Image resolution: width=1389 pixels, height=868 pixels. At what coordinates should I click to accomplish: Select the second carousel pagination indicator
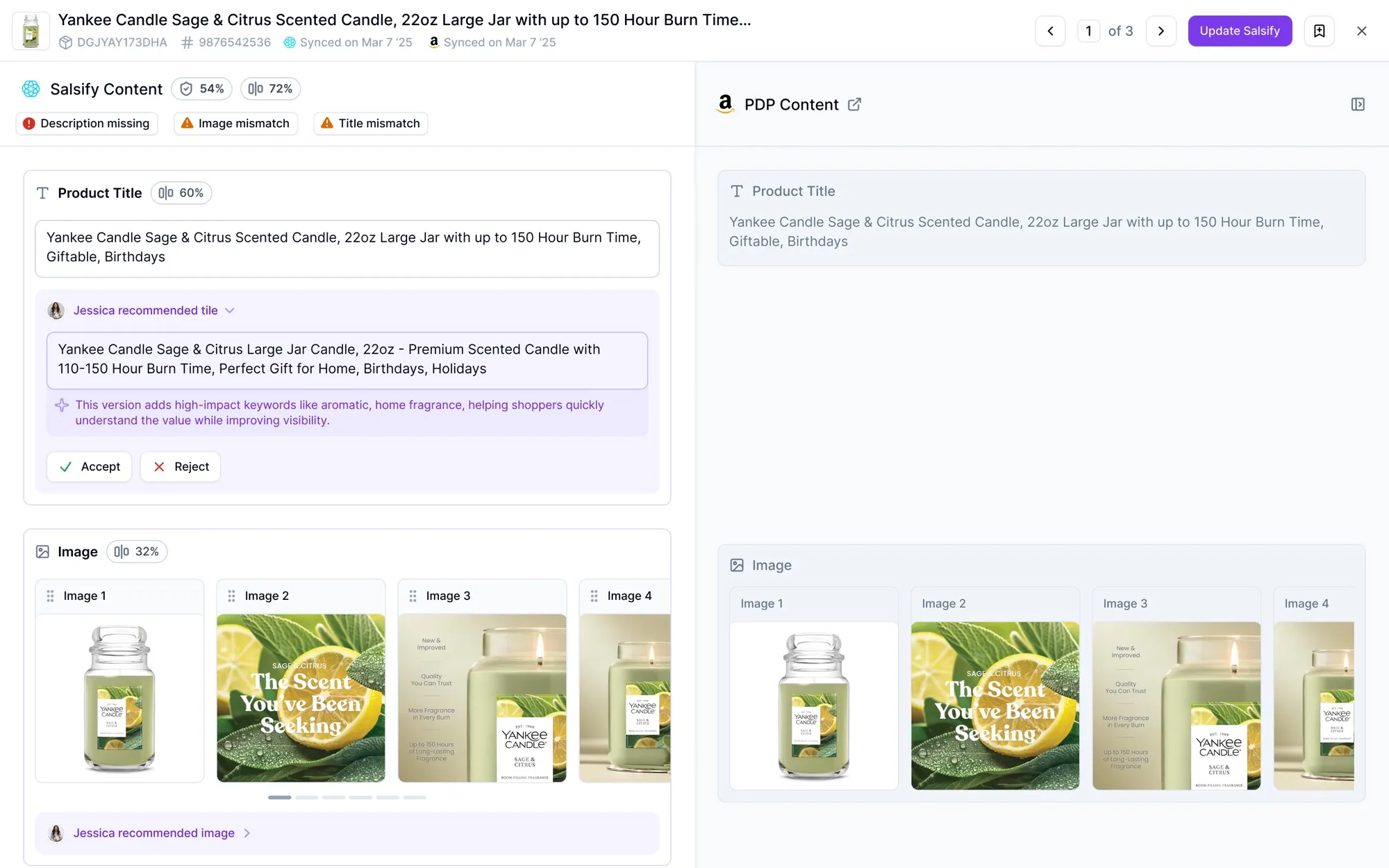point(306,797)
